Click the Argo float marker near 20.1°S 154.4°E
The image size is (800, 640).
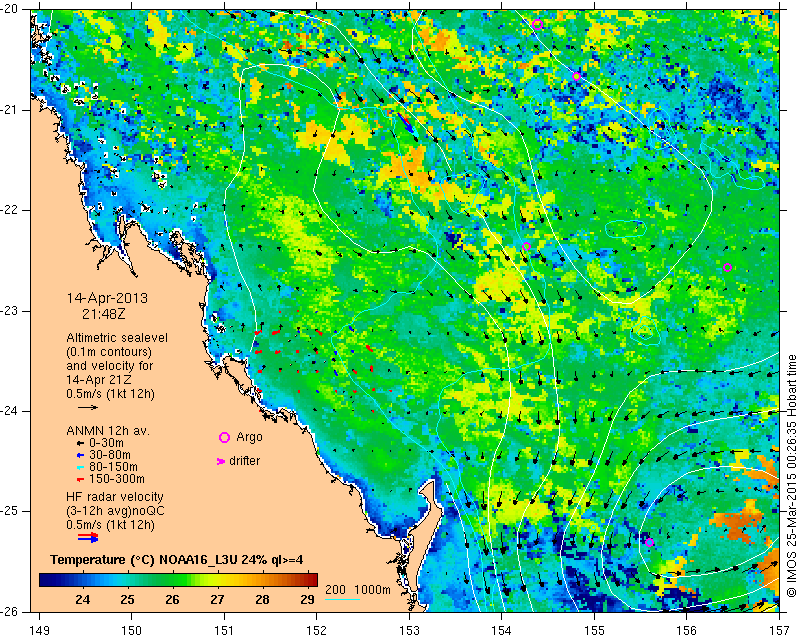pos(537,24)
